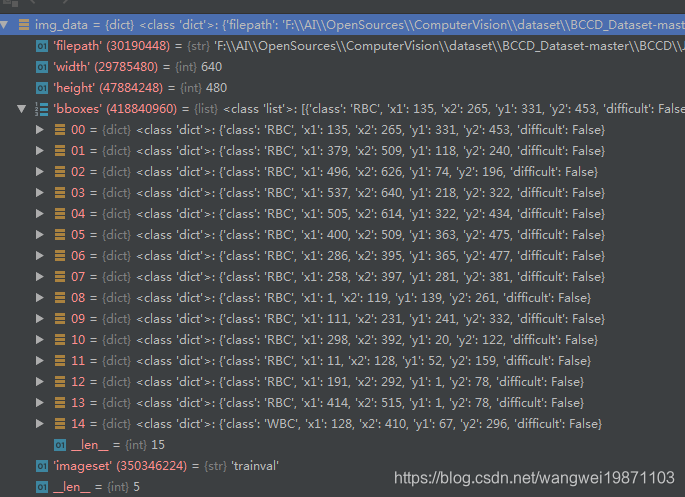Click the list icon beside 'bboxes'

click(42, 109)
